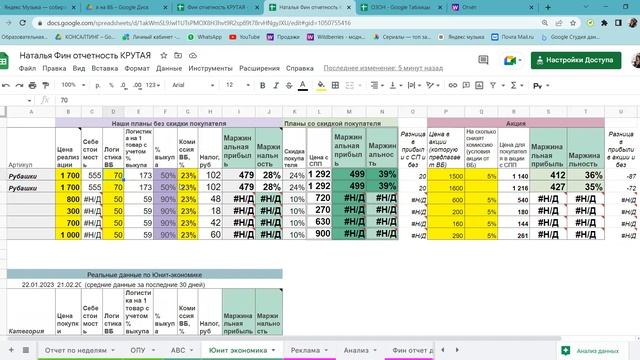640x360 pixels.
Task: Decrease decimal places
Action: 124,85
